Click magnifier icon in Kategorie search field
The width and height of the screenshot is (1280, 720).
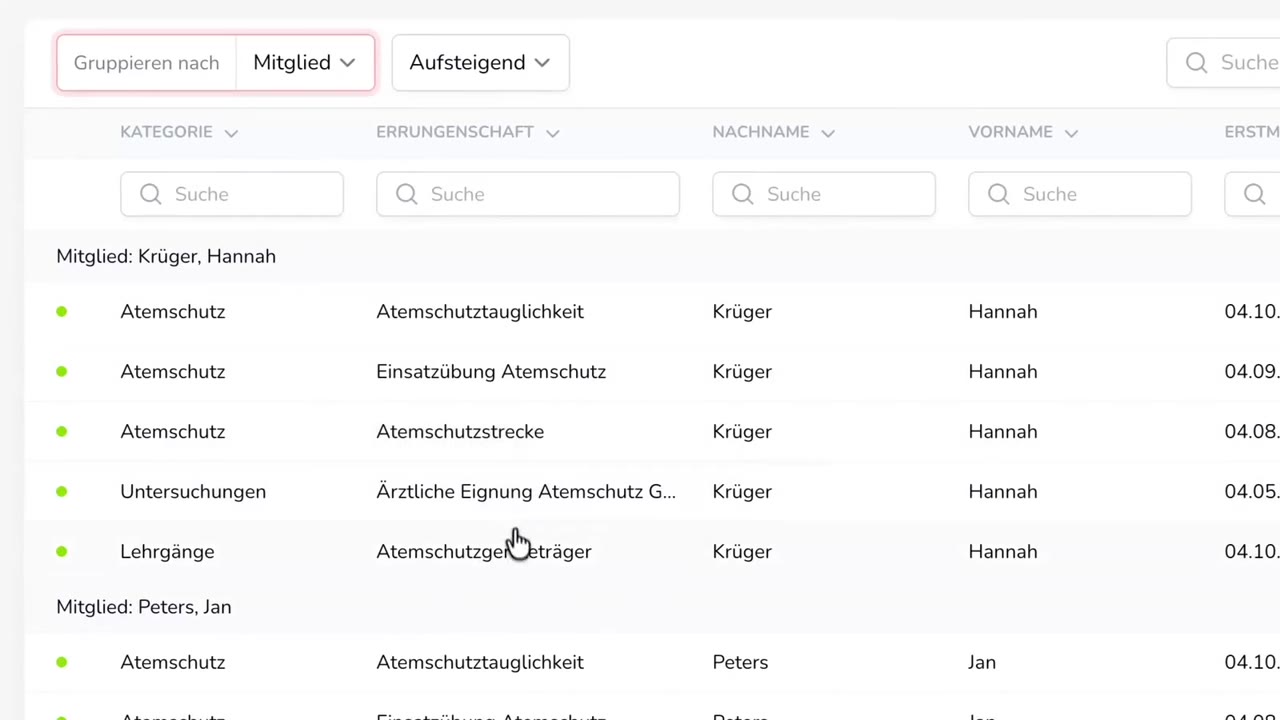click(151, 194)
